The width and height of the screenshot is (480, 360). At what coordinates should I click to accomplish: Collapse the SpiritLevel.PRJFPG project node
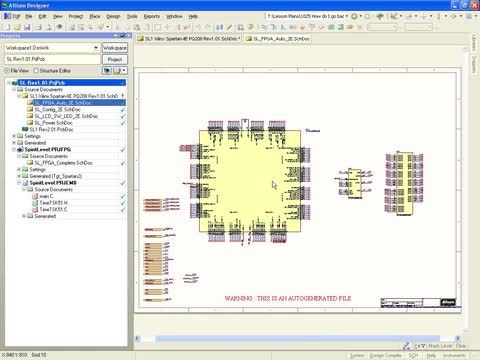(x=14, y=149)
